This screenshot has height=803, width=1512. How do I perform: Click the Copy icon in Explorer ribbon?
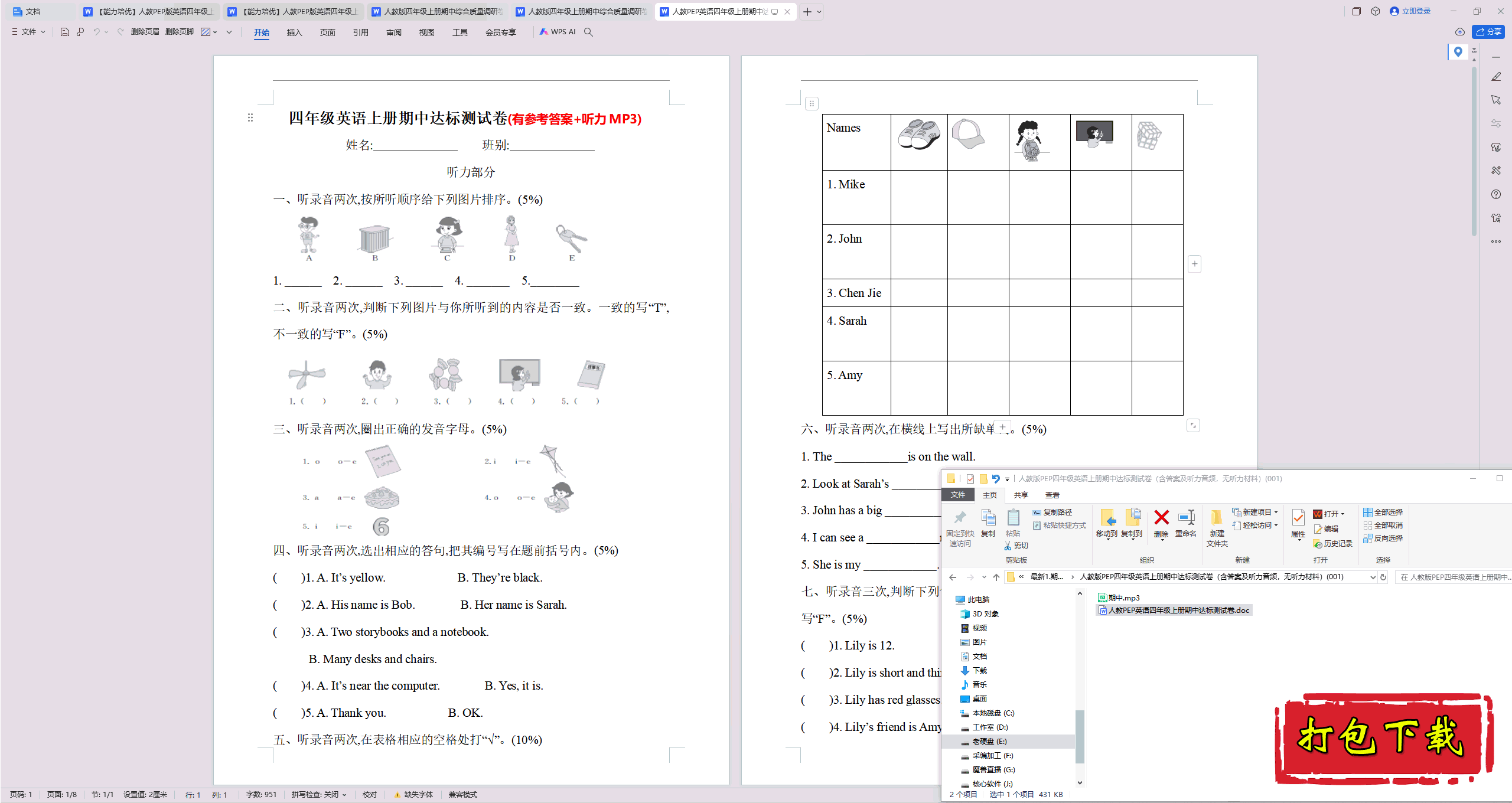988,518
